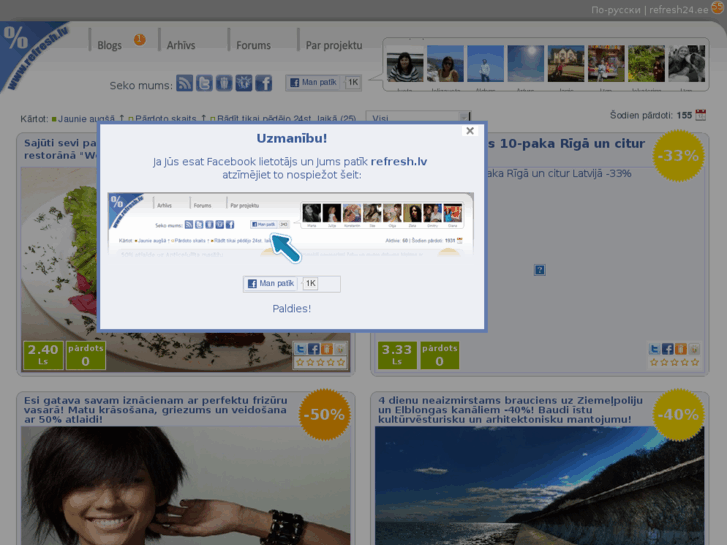
Task: Click avatar showing bright sun in blue sky
Action: click(526, 64)
